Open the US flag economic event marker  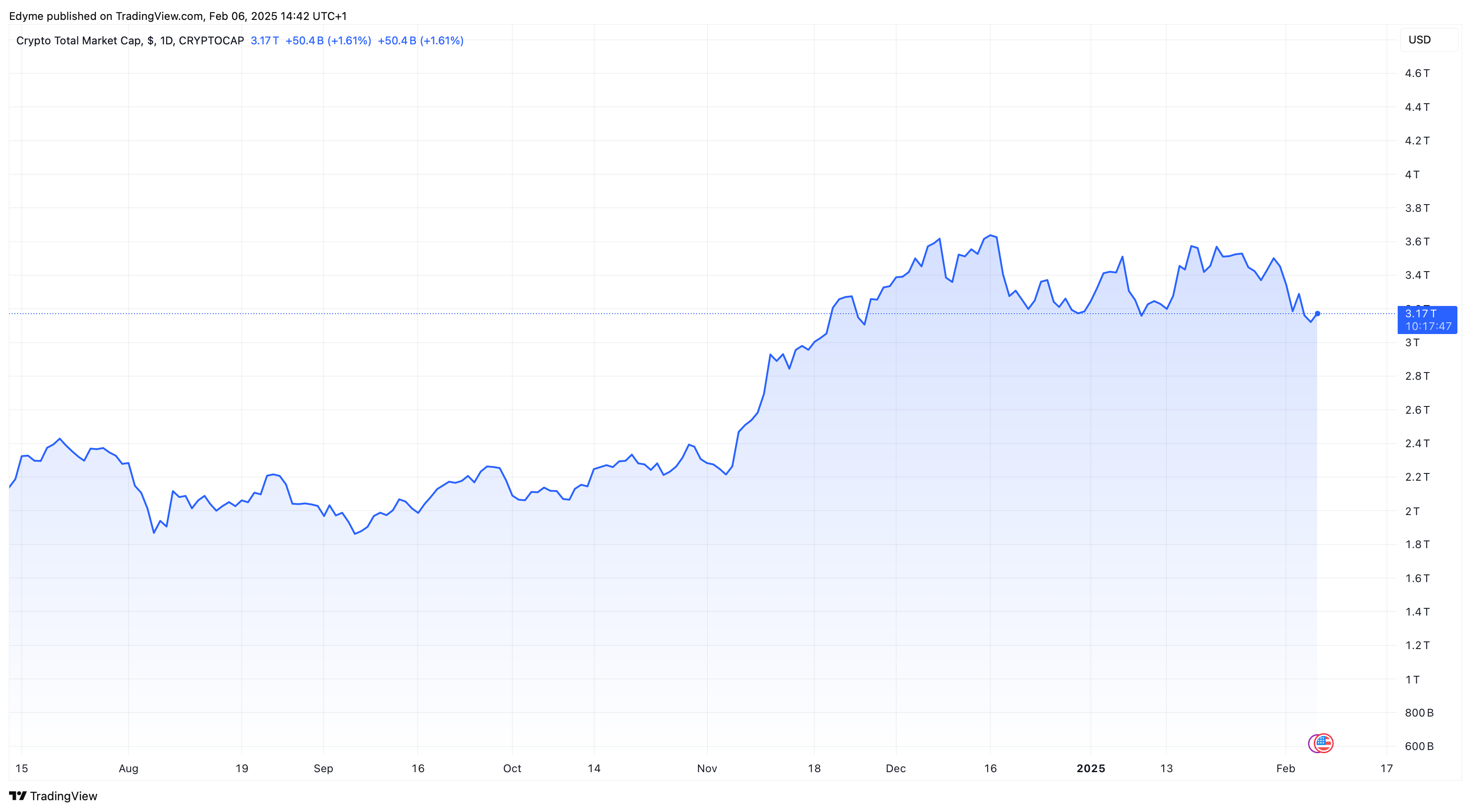[x=1323, y=744]
